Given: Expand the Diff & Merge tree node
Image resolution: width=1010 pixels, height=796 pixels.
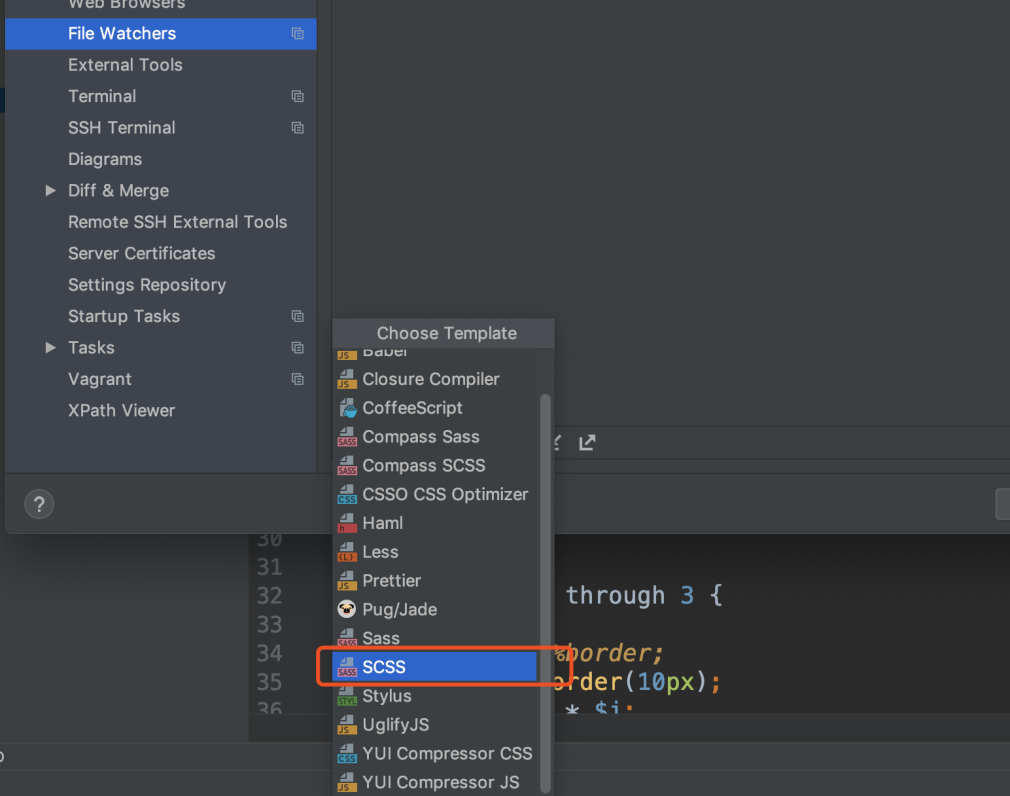Looking at the screenshot, I should point(50,191).
